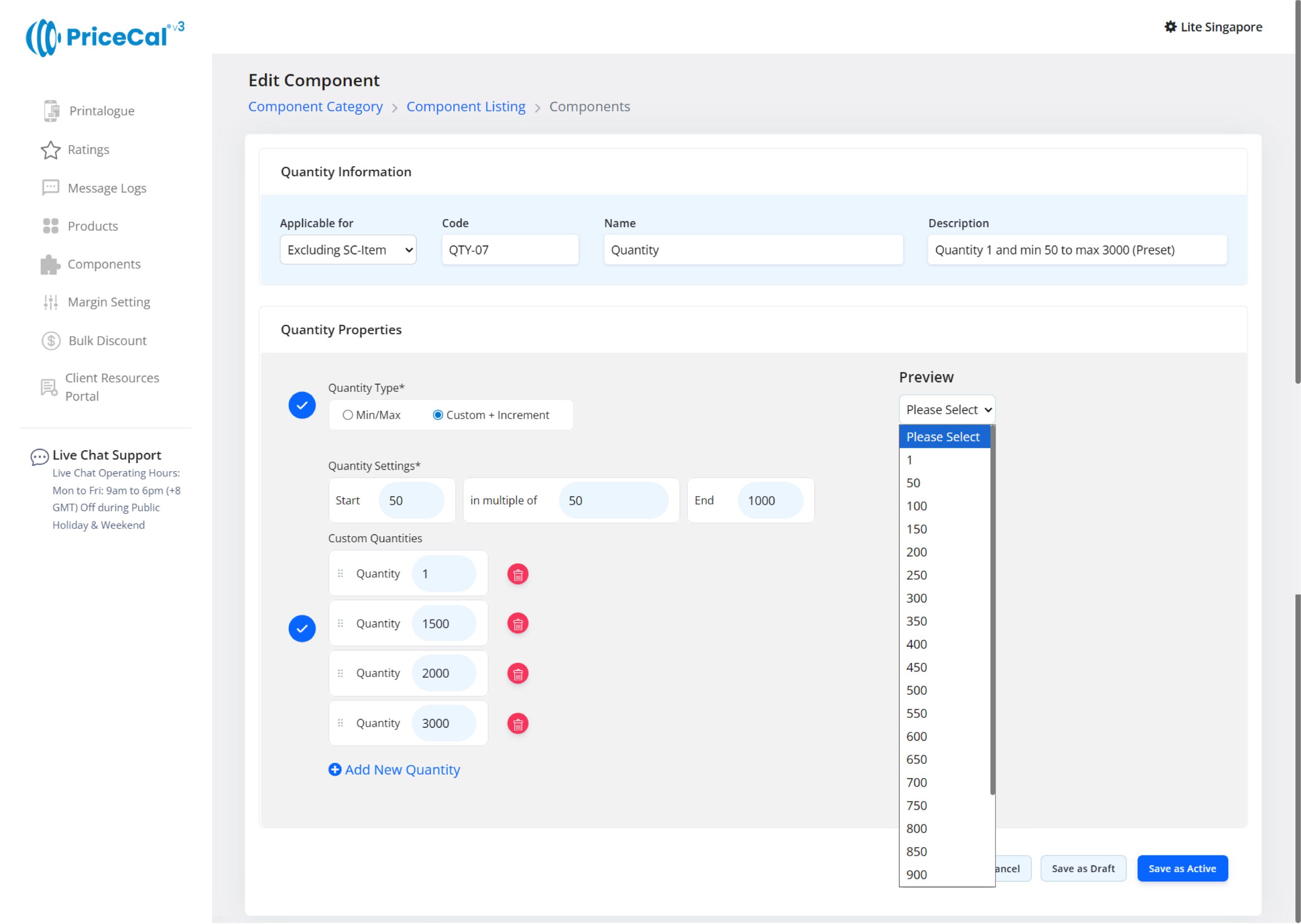Open Margin Setting in the sidebar
This screenshot has height=924, width=1301.
(109, 302)
